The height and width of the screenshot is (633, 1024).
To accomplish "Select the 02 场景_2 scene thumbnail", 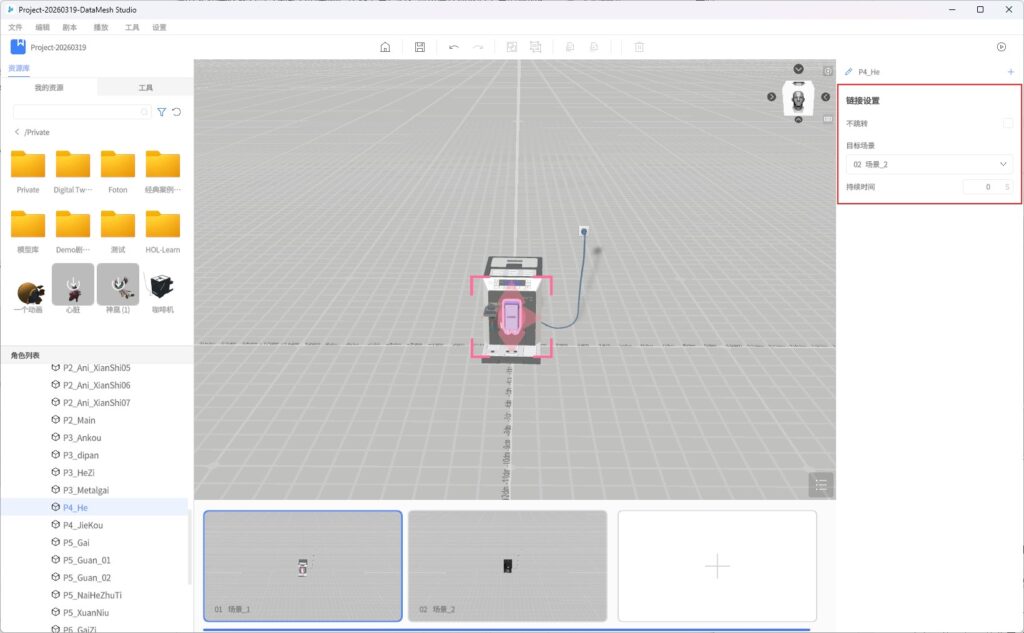I will (x=507, y=566).
